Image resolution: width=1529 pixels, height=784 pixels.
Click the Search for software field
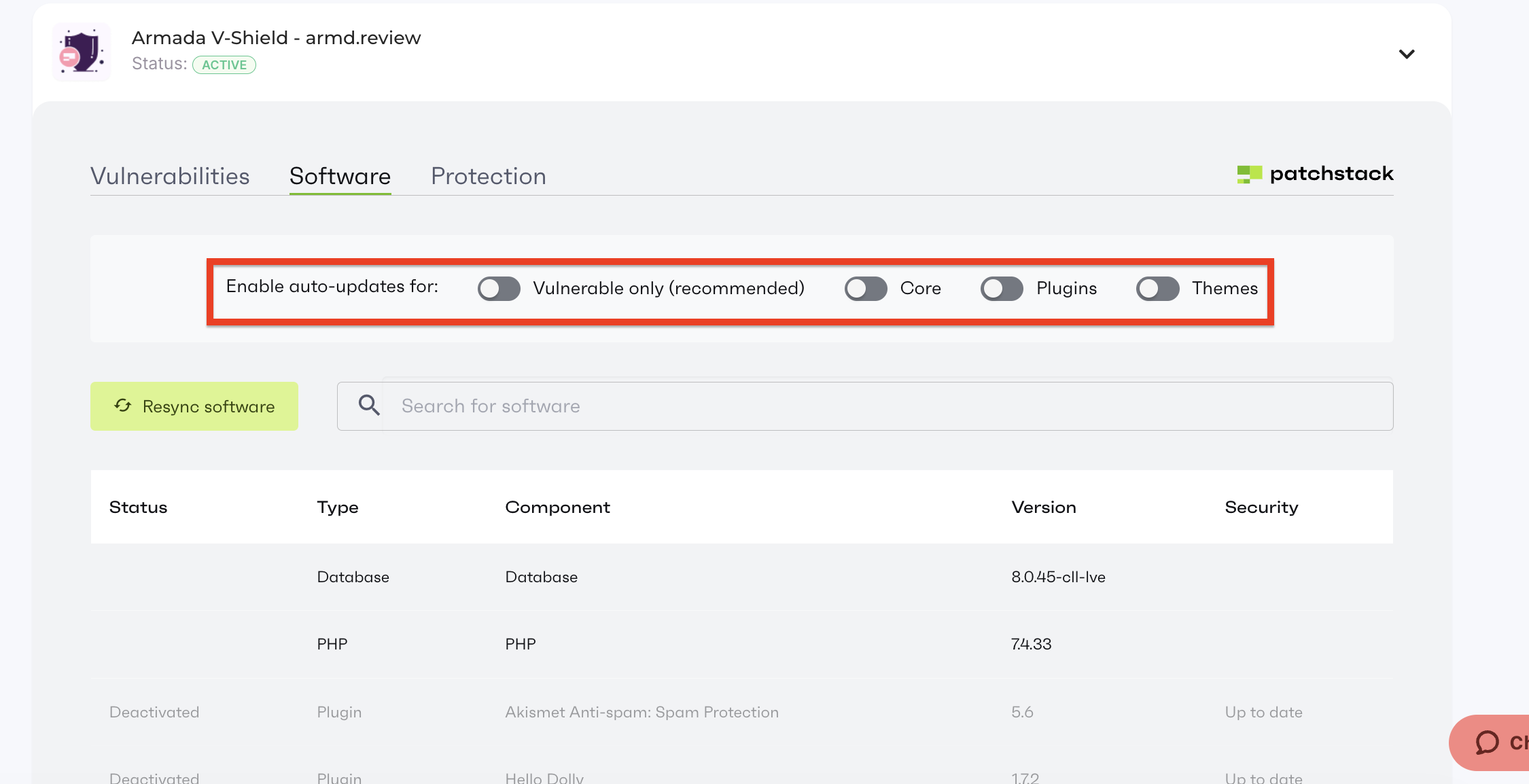click(x=883, y=406)
